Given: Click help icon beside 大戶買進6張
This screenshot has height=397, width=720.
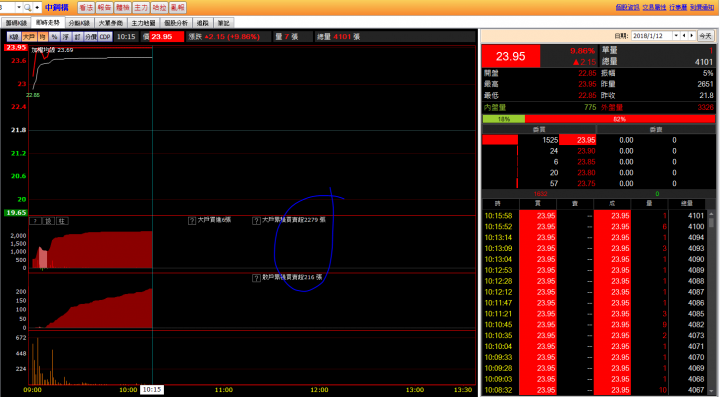Looking at the screenshot, I should click(192, 221).
